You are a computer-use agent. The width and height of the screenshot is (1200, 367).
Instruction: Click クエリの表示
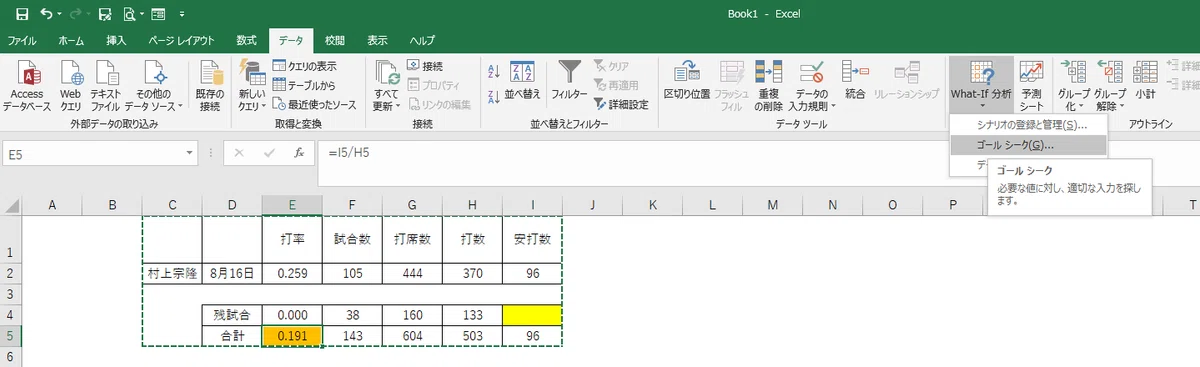point(306,66)
